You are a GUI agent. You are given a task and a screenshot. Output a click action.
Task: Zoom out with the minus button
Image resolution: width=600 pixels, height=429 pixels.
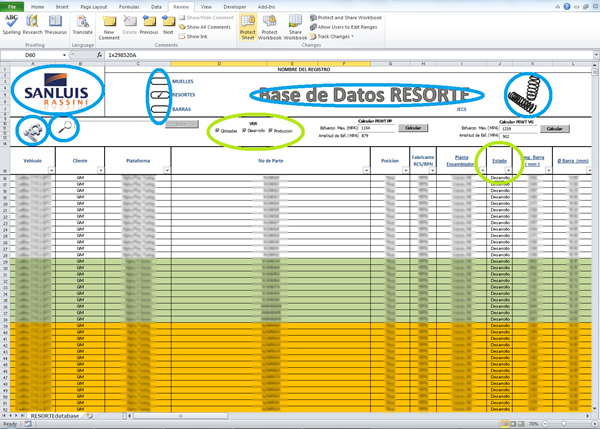[x=545, y=424]
